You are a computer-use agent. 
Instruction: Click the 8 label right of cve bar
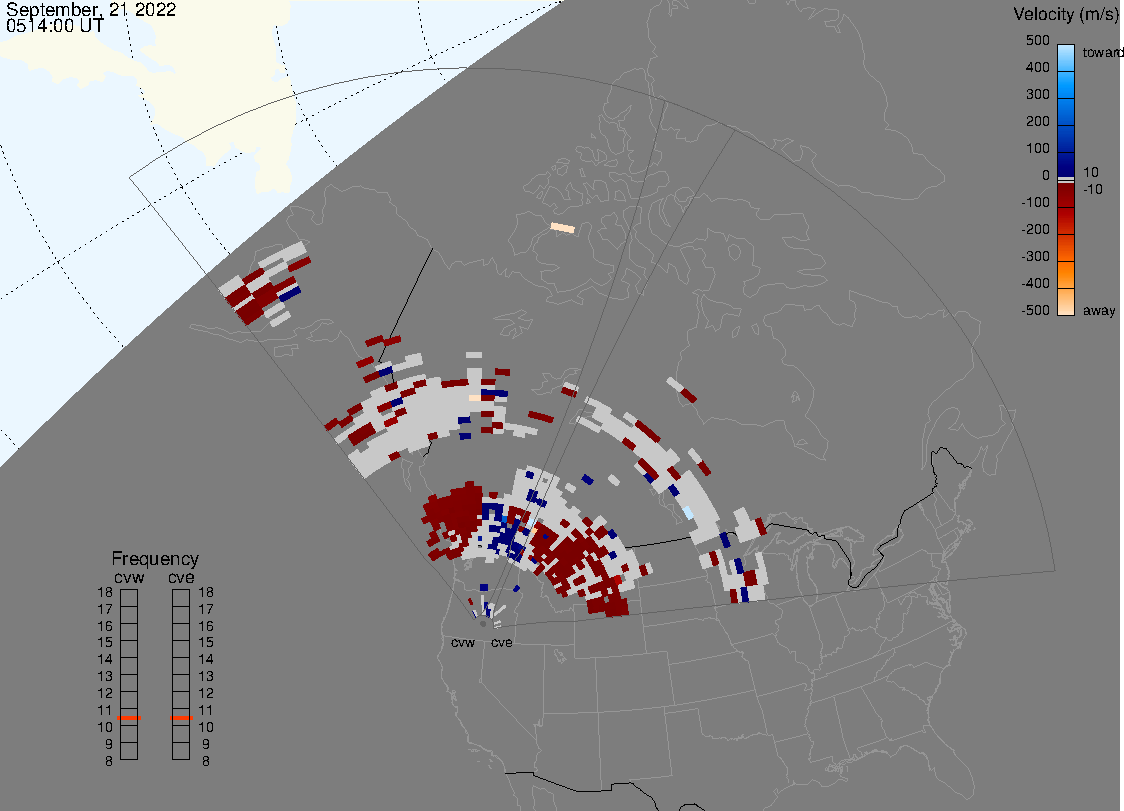pyautogui.click(x=206, y=762)
